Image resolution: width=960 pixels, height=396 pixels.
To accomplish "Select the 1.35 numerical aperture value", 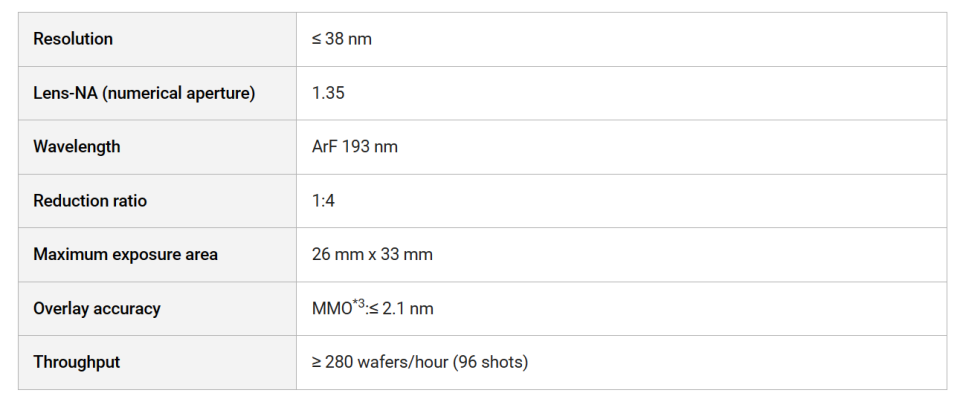I will [328, 93].
